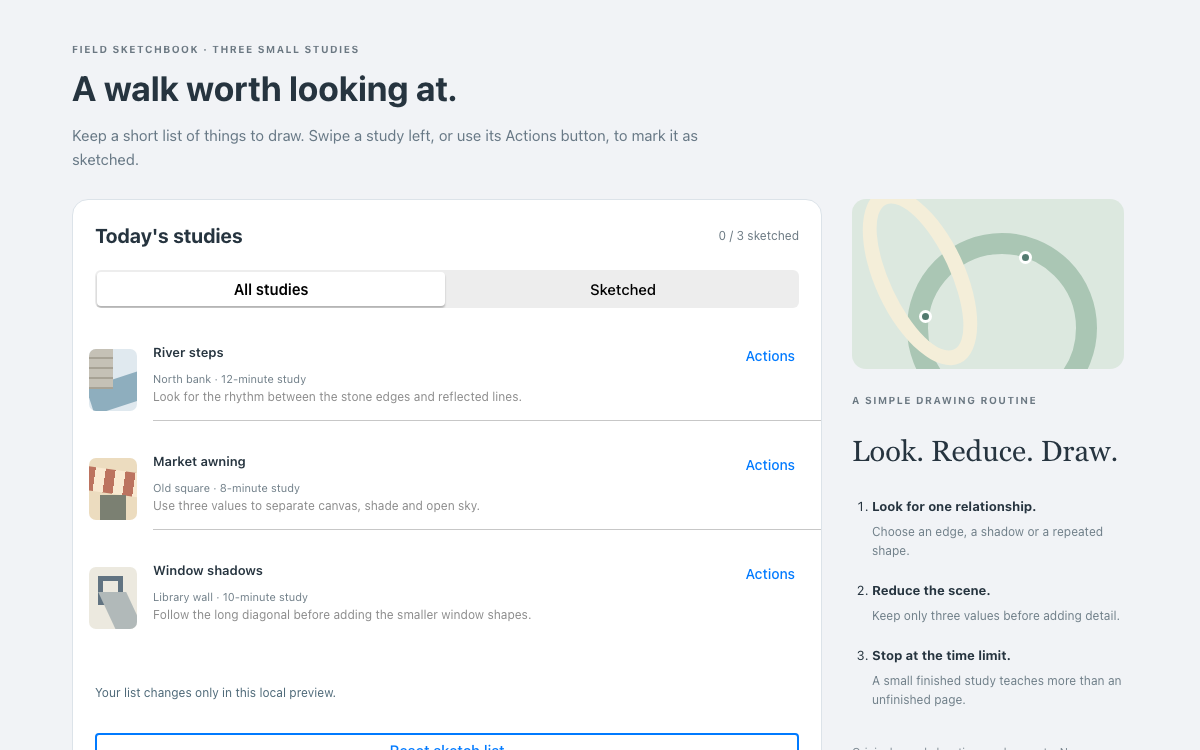The width and height of the screenshot is (1200, 750).
Task: Click the 'Your list changes only' note
Action: point(215,692)
